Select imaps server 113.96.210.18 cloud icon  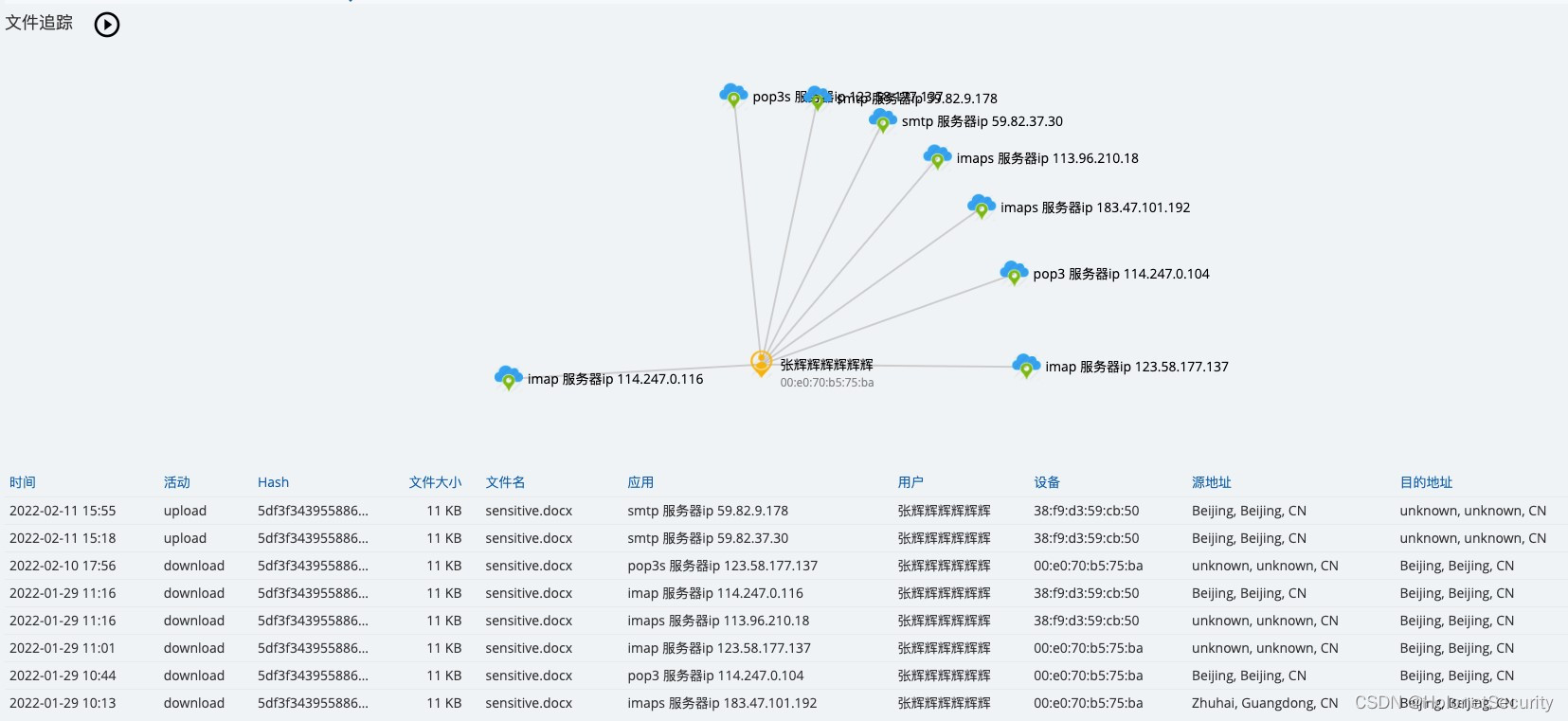click(937, 157)
